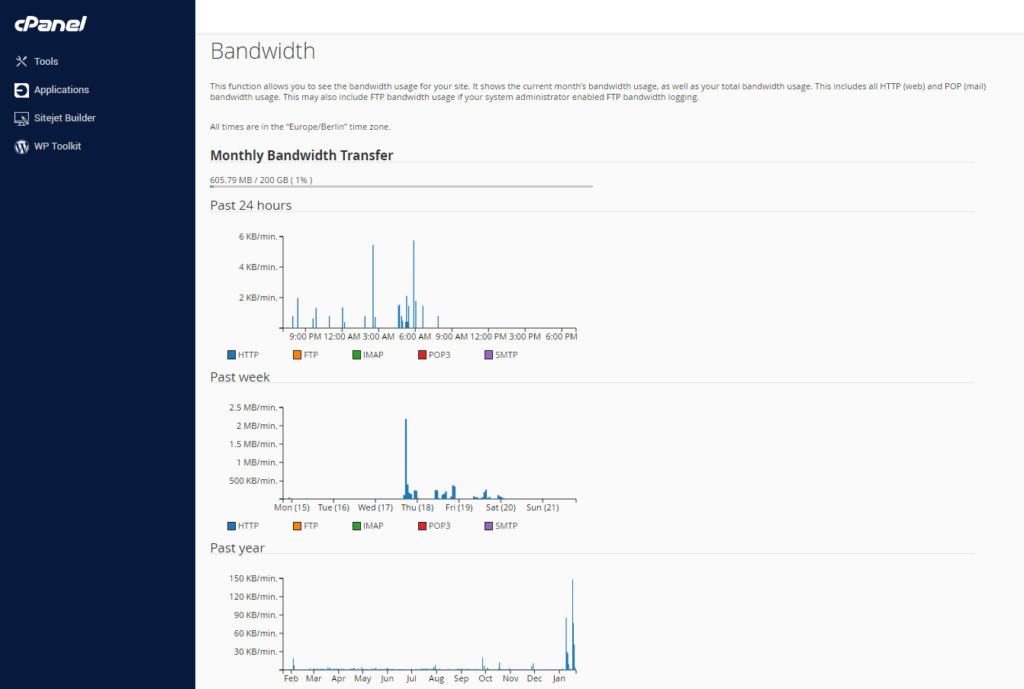
Task: Click the Sitejet Builder monitor icon
Action: click(22, 118)
